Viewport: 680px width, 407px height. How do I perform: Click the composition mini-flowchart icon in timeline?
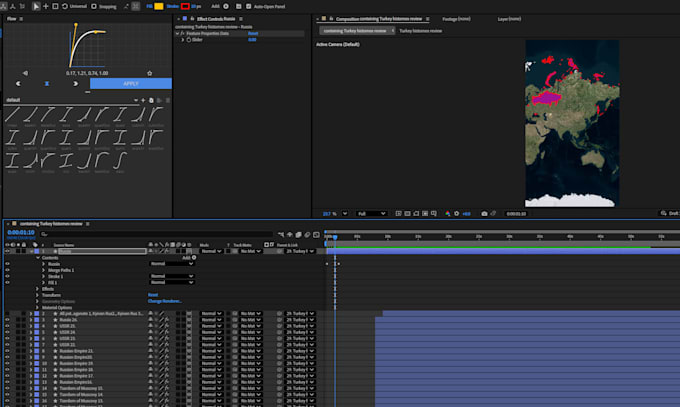(x=281, y=235)
